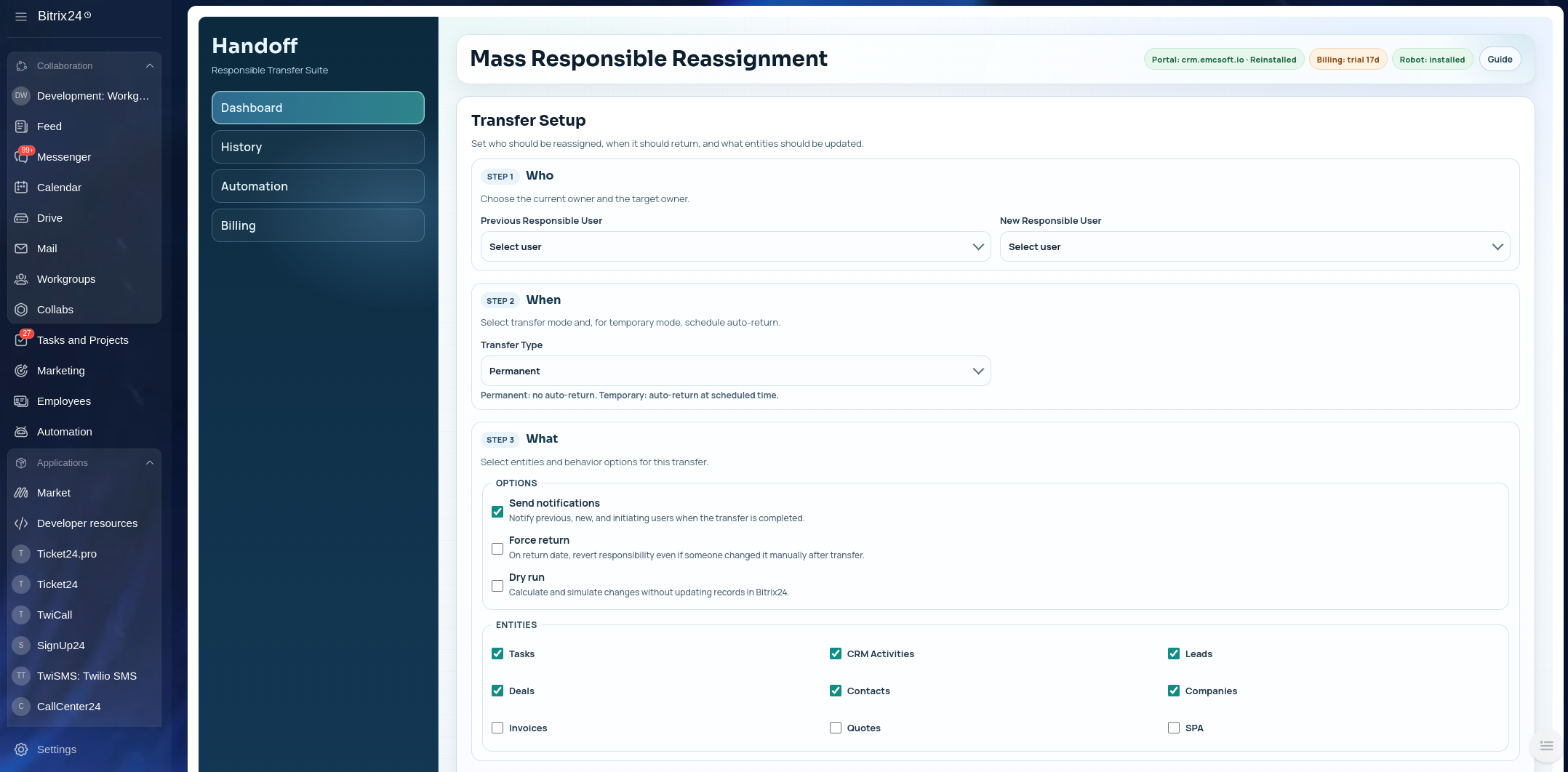Open the History tab in Handoff
Image resolution: width=1568 pixels, height=772 pixels.
tap(318, 147)
